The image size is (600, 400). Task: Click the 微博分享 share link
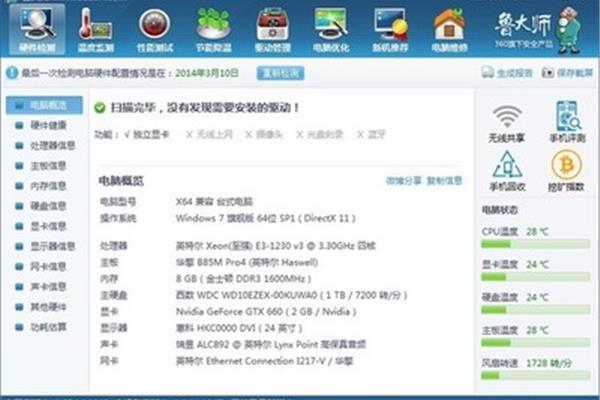(x=403, y=181)
